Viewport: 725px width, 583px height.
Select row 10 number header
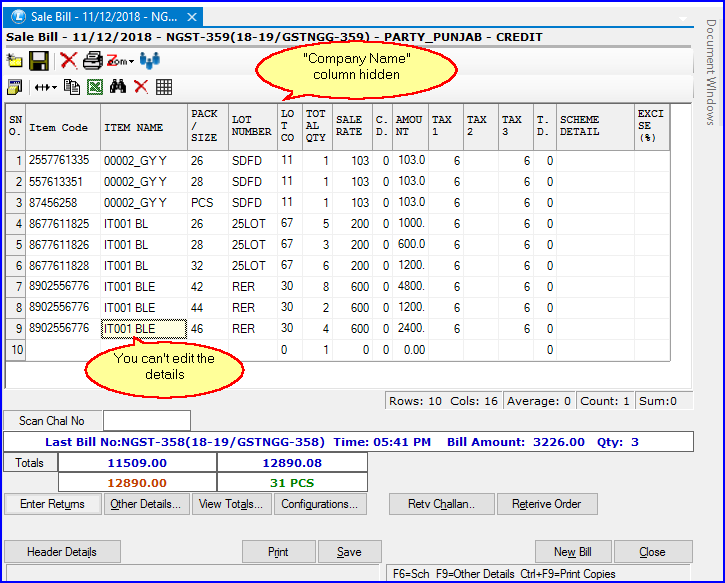coord(16,350)
